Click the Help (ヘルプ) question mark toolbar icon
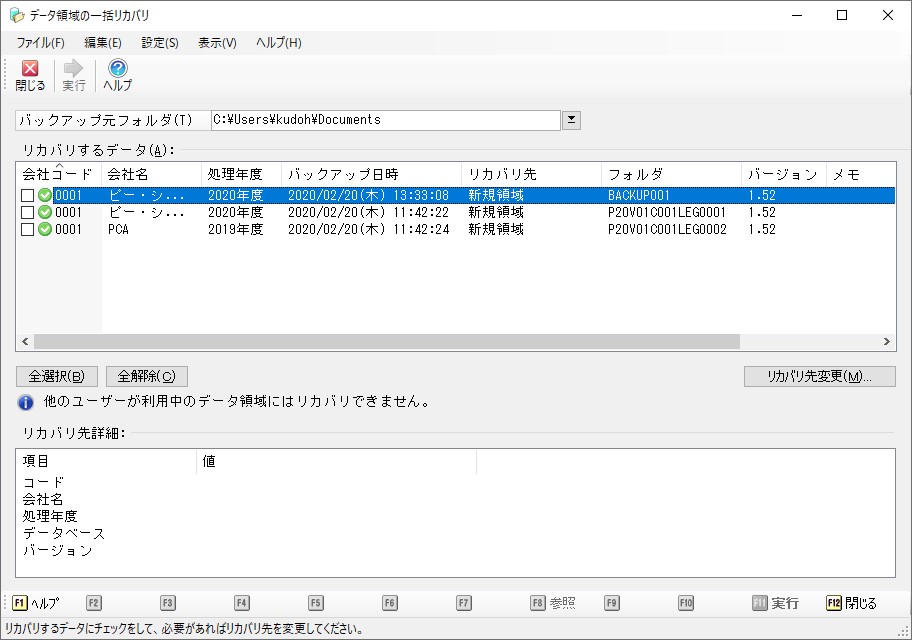The width and height of the screenshot is (912, 640). (117, 69)
